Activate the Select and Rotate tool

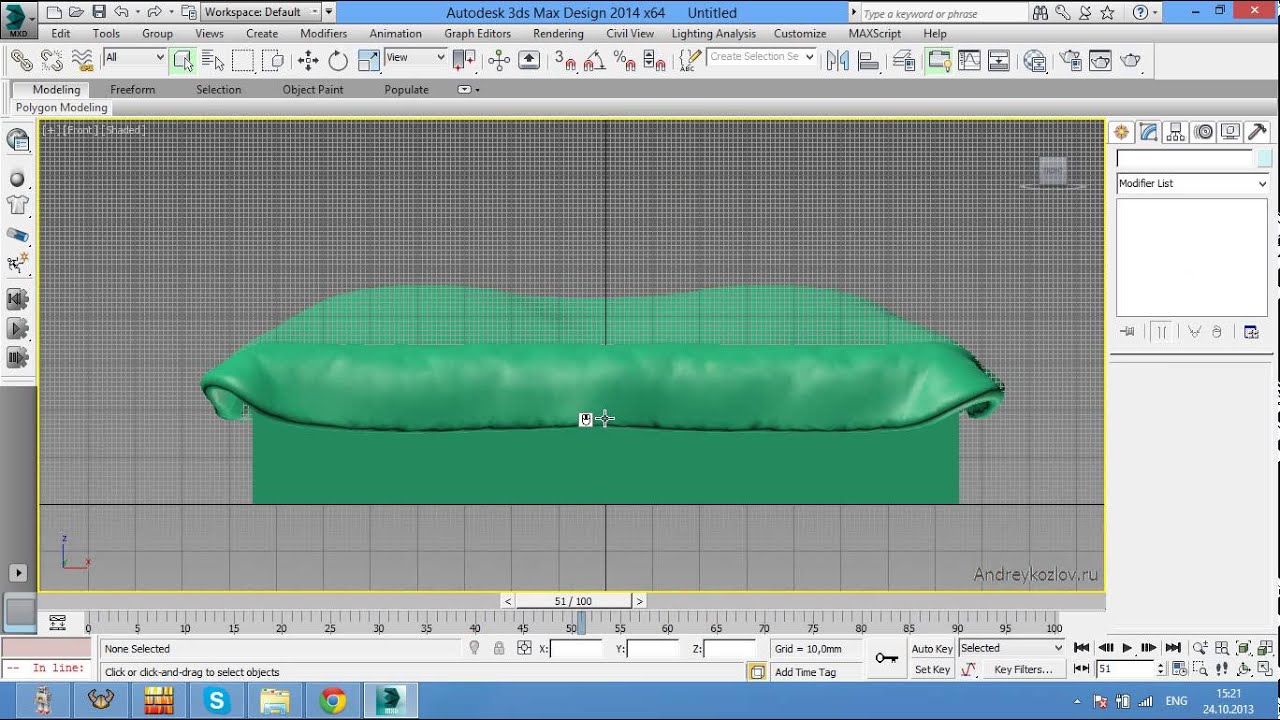(x=338, y=60)
